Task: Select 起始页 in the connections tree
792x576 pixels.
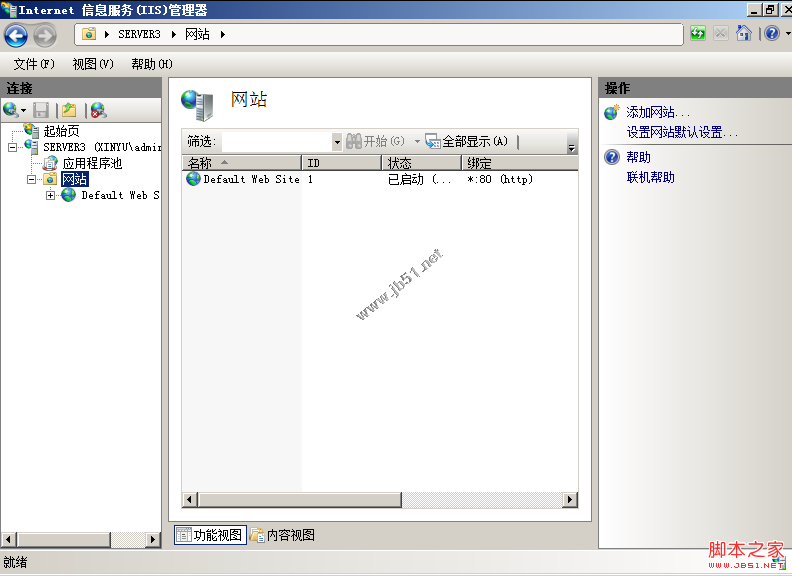Action: 61,131
